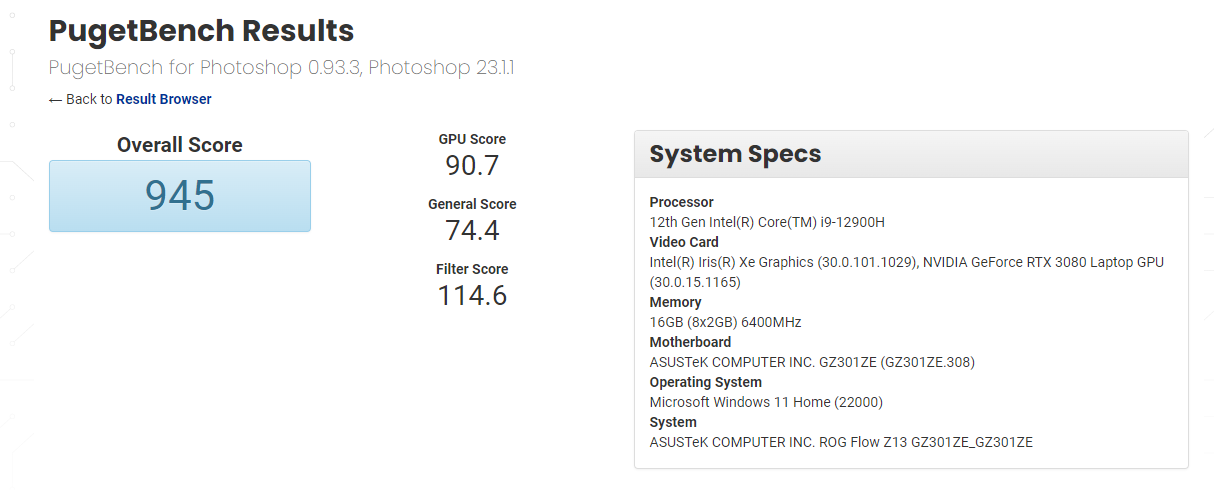
Task: Click the 114.6 filter score value
Action: click(x=472, y=295)
